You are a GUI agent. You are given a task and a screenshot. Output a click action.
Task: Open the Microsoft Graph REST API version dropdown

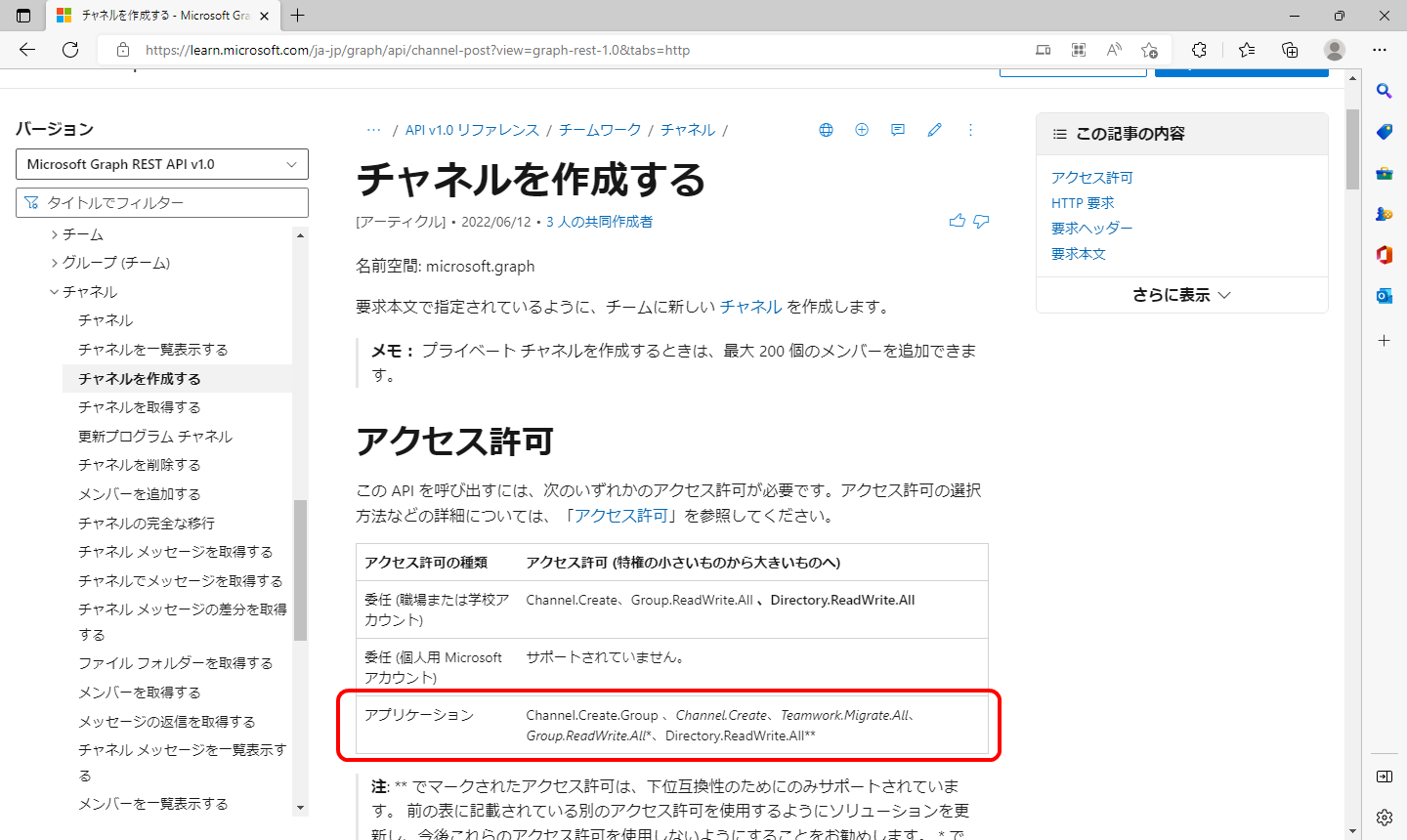(162, 164)
